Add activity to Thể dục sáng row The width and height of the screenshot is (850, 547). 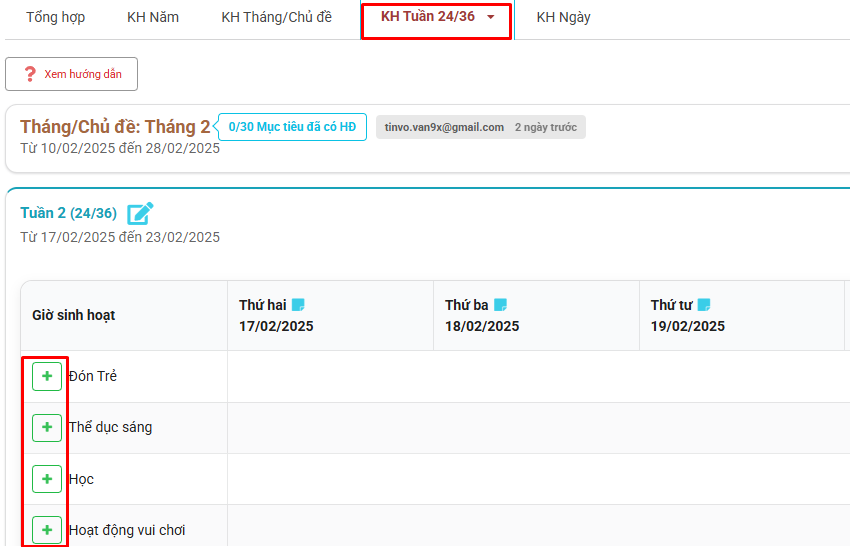coord(47,428)
